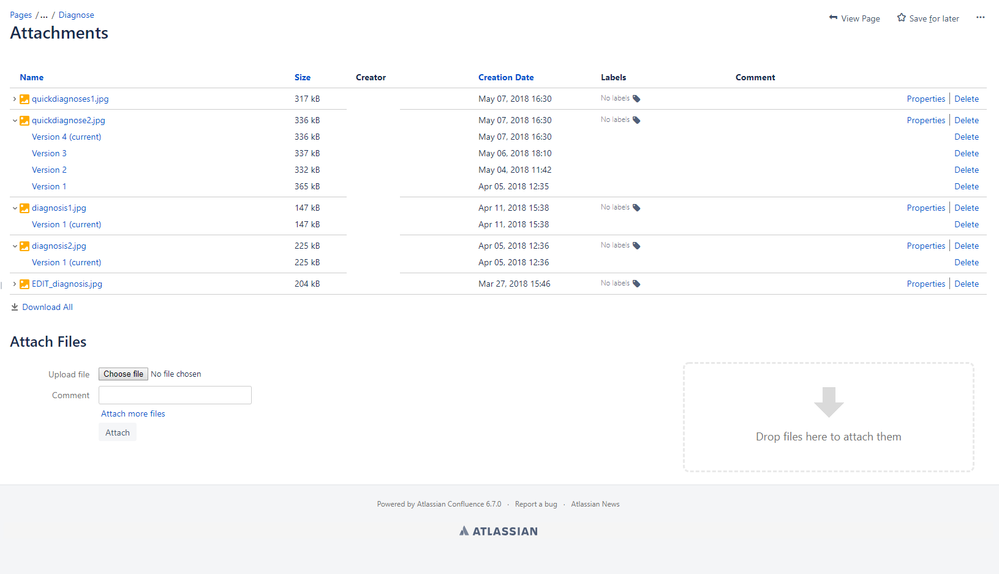Click Attach more files link
This screenshot has height=574, width=999.
(x=133, y=413)
